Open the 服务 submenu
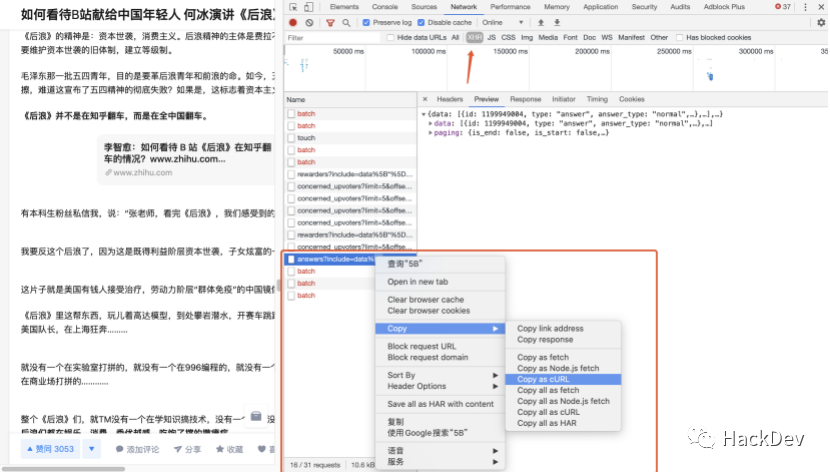 point(440,462)
